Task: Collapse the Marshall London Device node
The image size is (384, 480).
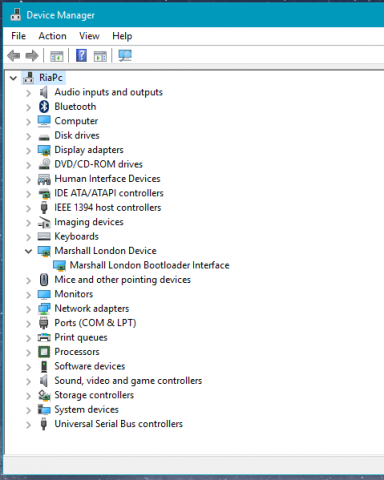Action: [29, 251]
